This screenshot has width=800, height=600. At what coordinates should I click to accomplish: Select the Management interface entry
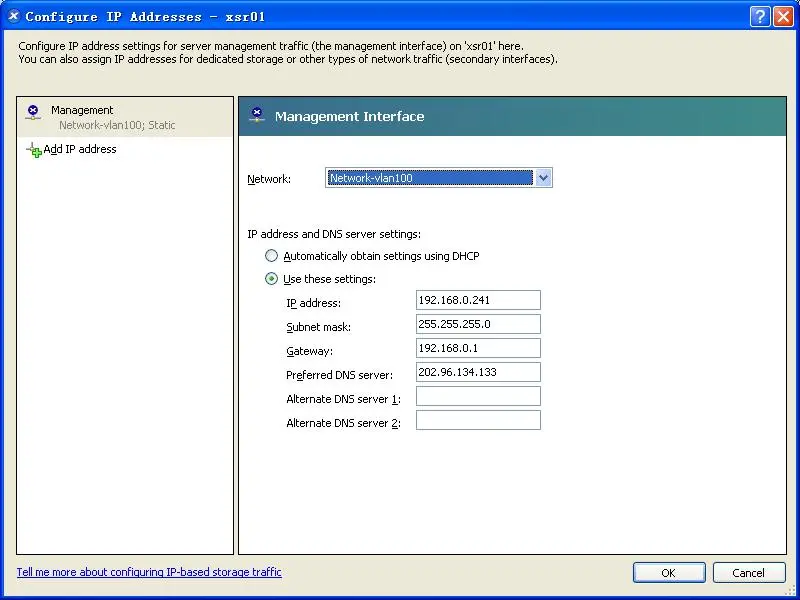[x=125, y=117]
